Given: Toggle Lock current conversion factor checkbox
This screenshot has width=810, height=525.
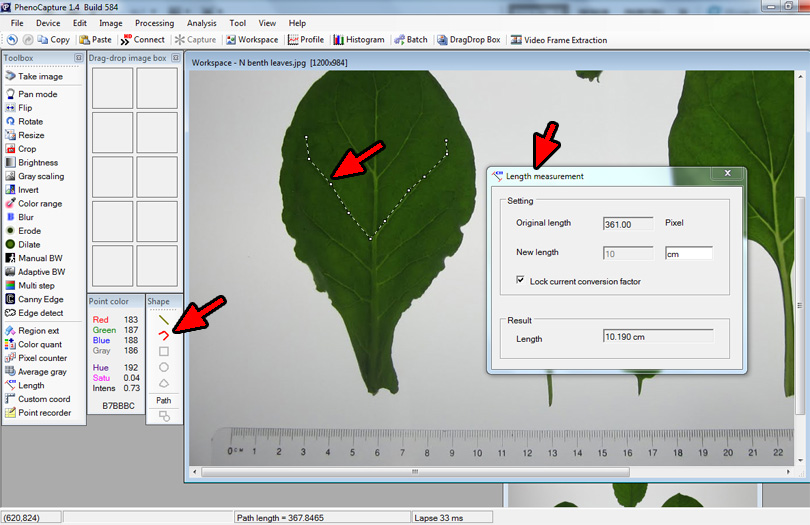Looking at the screenshot, I should coord(521,281).
